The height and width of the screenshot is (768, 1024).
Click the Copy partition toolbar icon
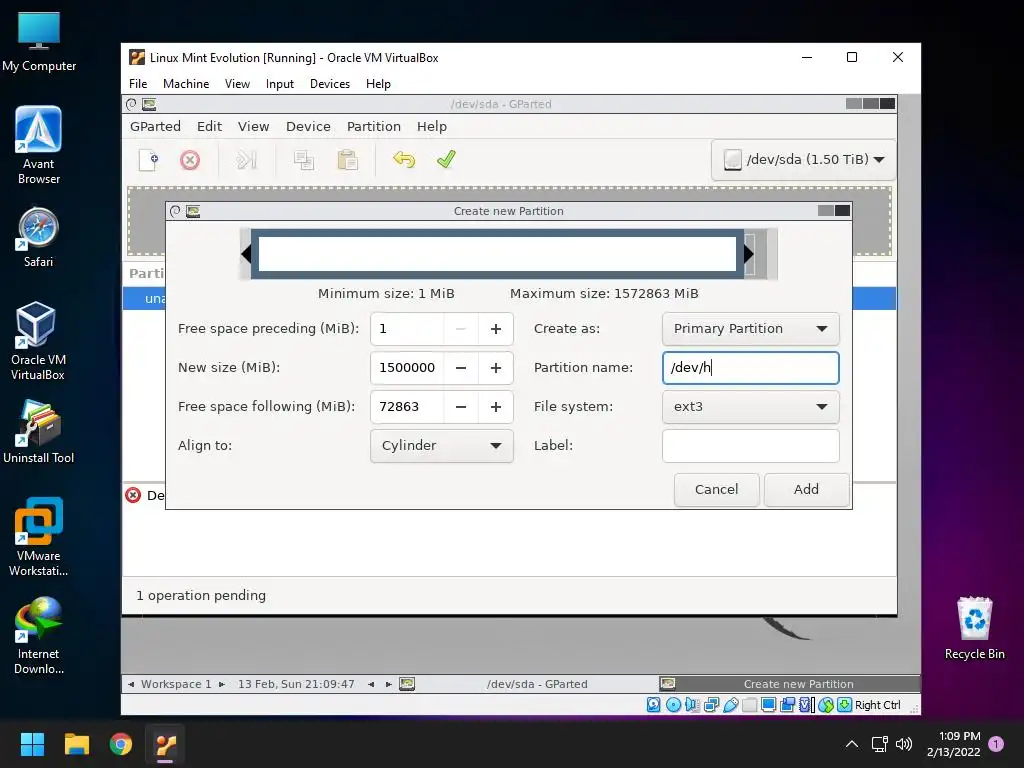304,160
